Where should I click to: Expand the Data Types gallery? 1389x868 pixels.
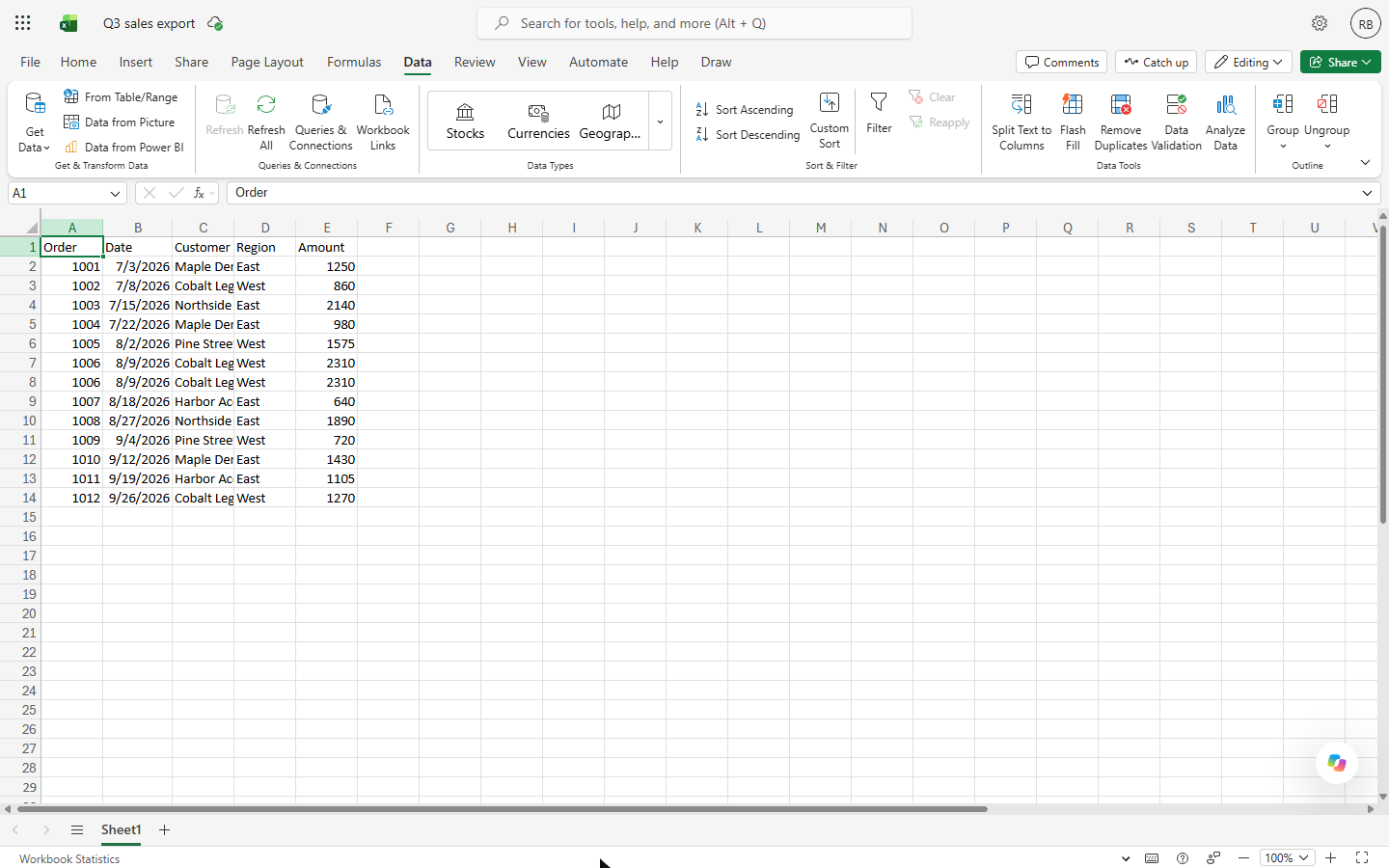coord(660,121)
